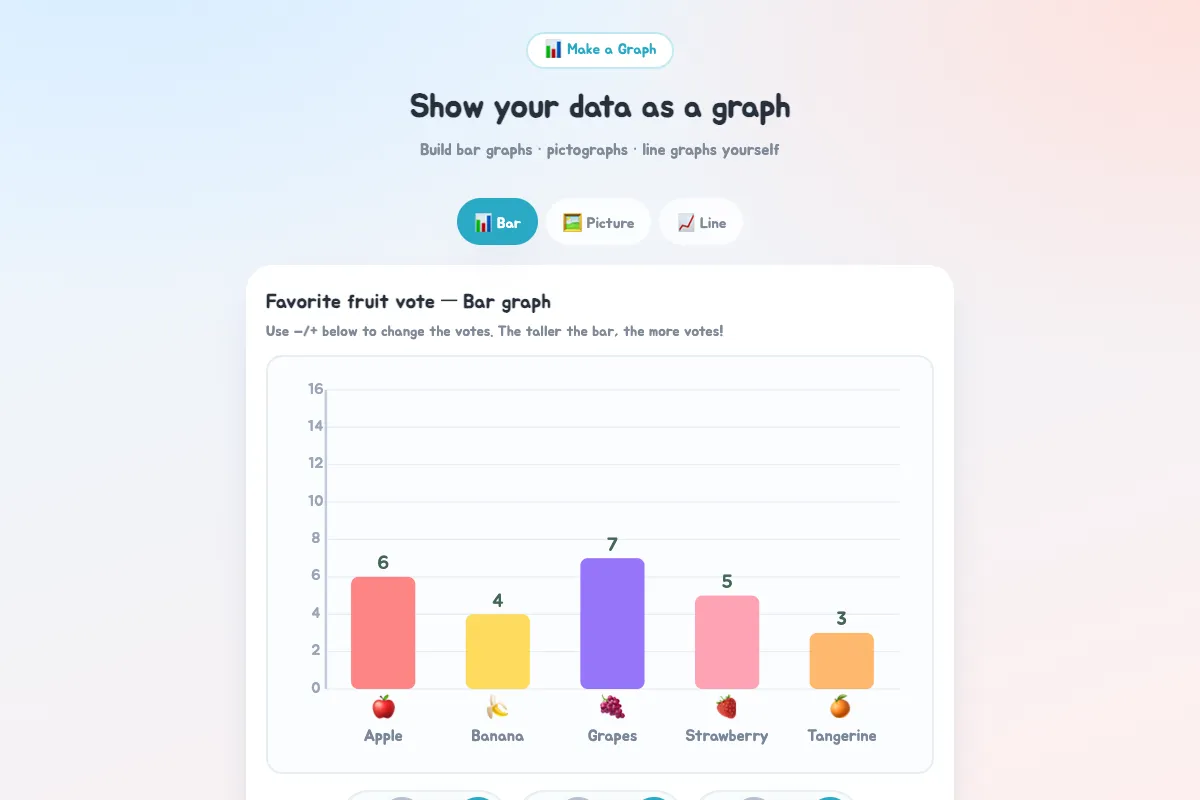The width and height of the screenshot is (1200, 800).
Task: Click the tangerine emoji icon
Action: point(841,707)
